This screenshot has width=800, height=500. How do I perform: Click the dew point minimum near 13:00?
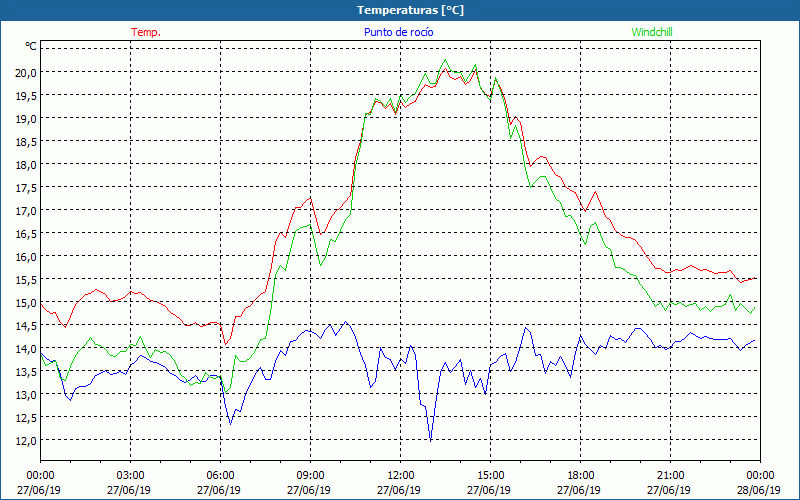pos(431,440)
